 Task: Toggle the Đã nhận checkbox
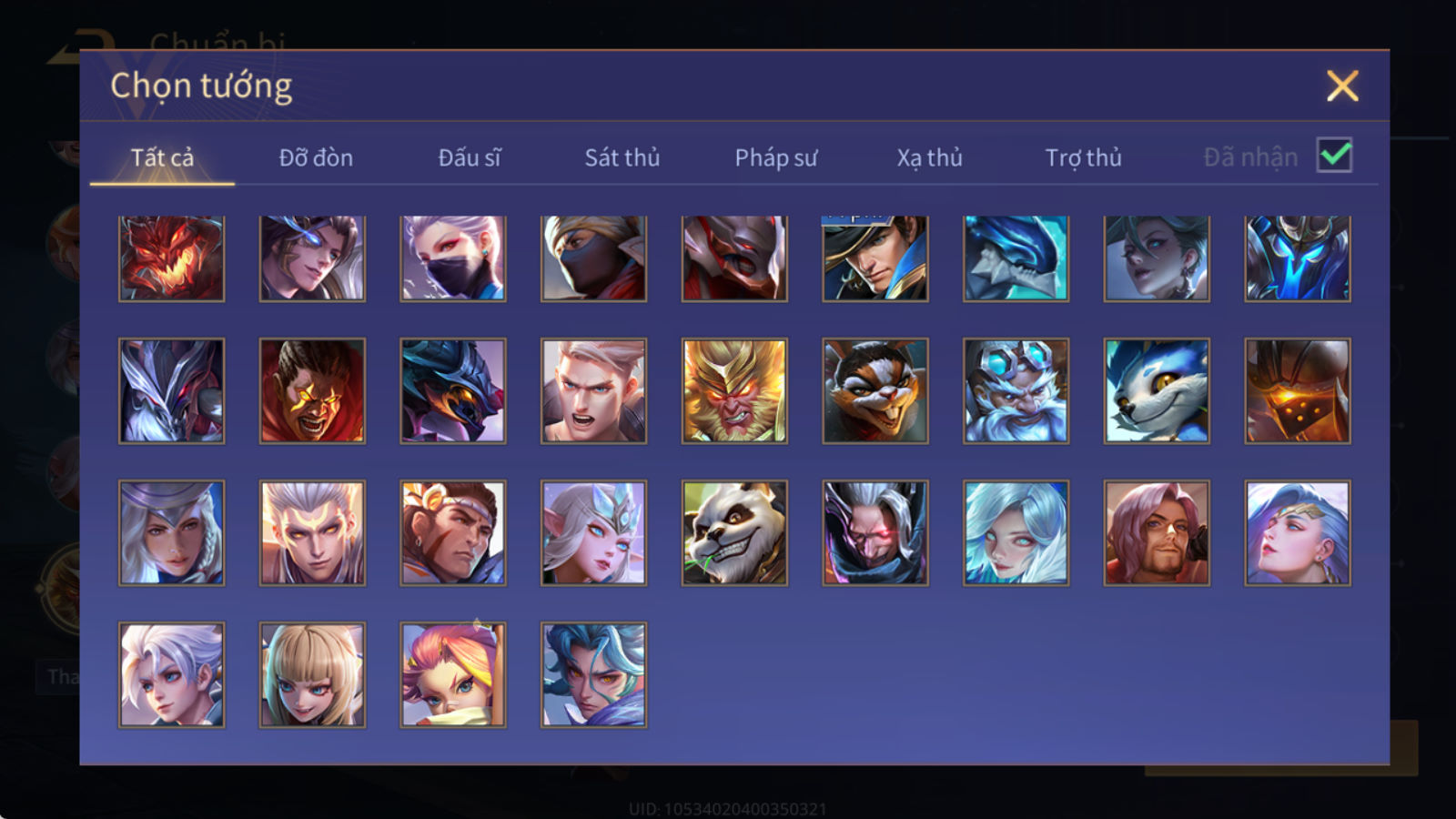click(1334, 156)
